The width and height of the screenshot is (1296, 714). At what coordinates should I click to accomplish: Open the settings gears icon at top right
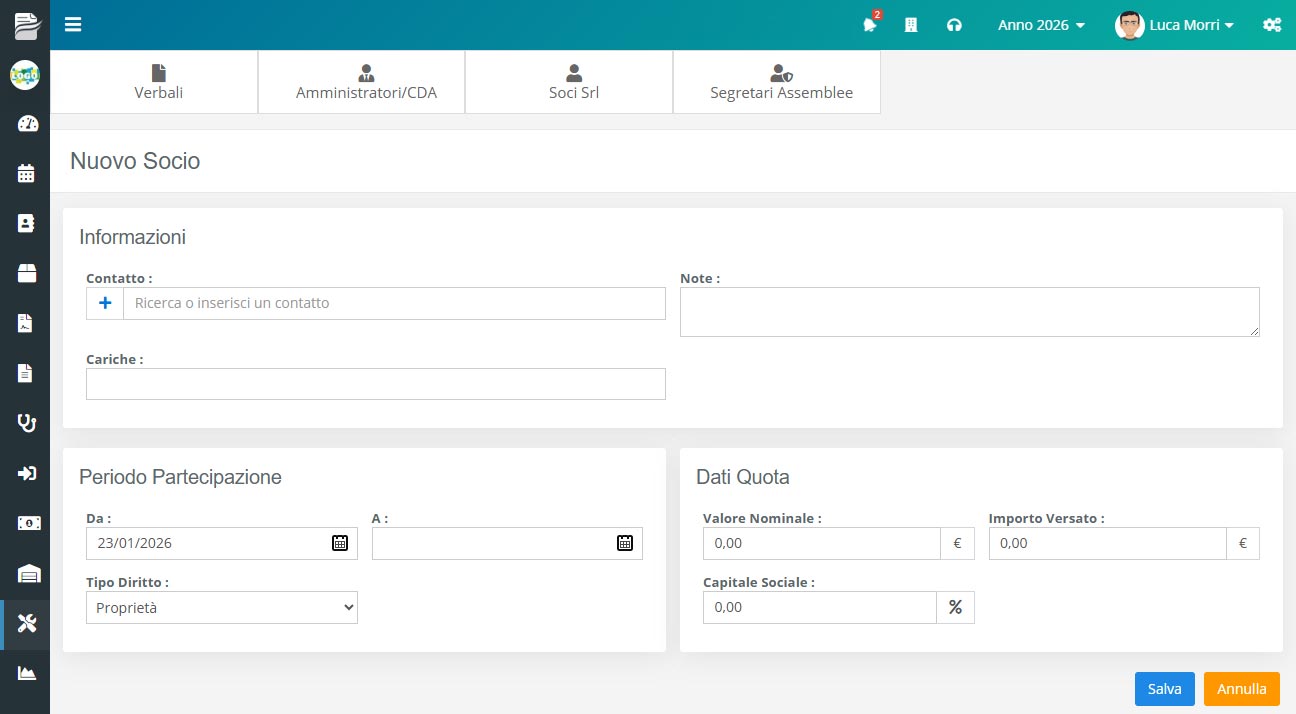pos(1272,25)
